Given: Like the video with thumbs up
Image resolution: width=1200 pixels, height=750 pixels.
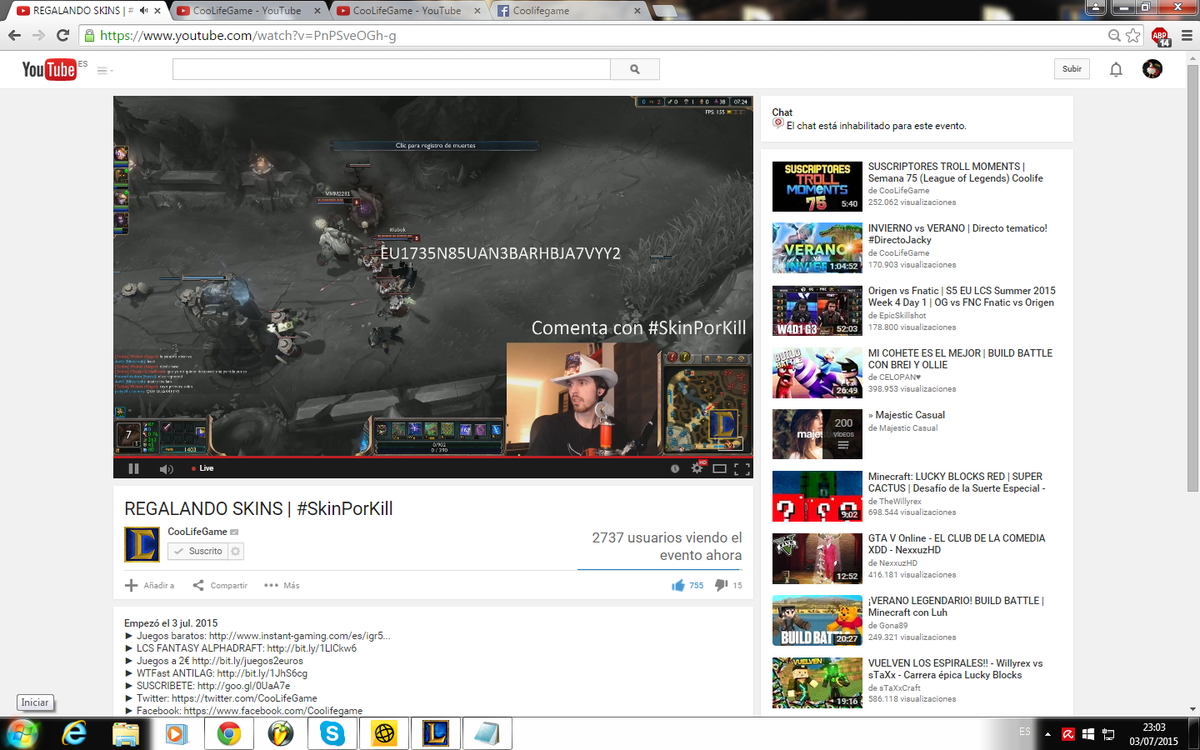Looking at the screenshot, I should [687, 585].
